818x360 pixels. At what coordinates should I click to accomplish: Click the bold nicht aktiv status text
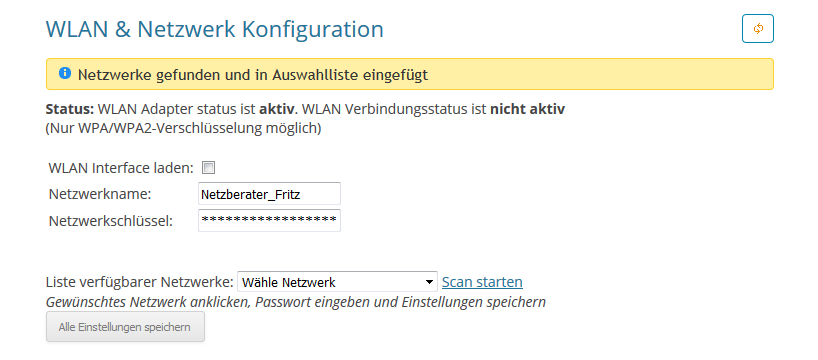(x=527, y=110)
